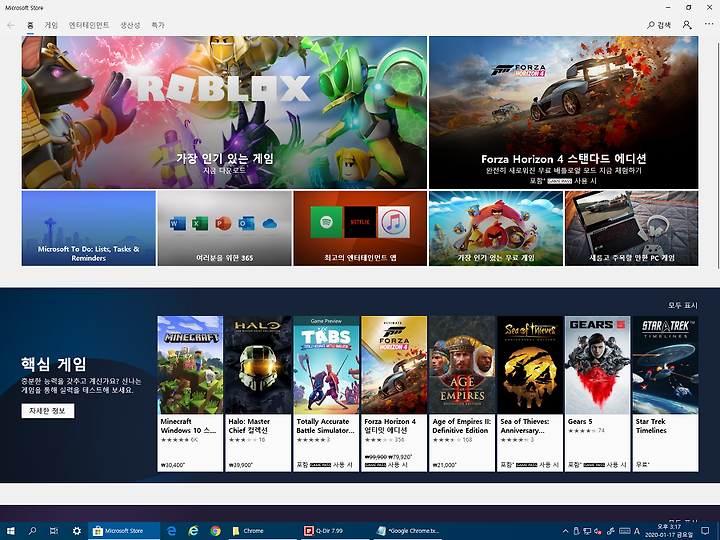720x540 pixels.
Task: Expand the system tray hidden icons arrow
Action: [565, 531]
